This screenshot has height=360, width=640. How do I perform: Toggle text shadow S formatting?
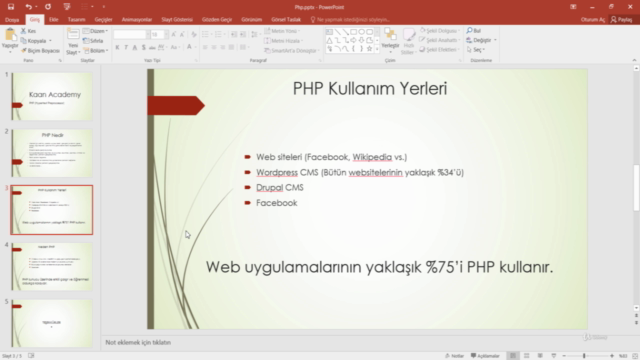pyautogui.click(x=143, y=47)
